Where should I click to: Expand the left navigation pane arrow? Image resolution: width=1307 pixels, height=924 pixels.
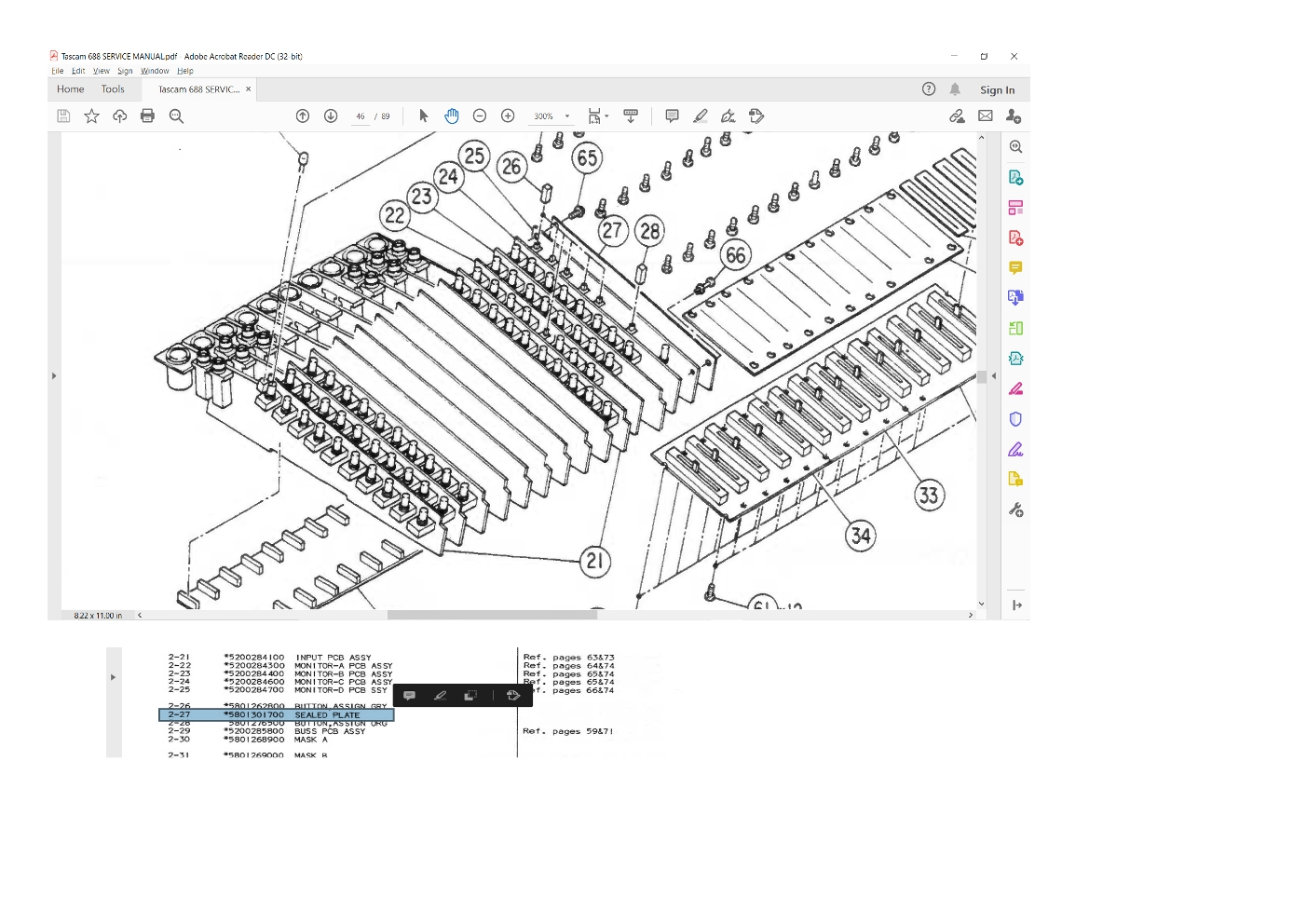[54, 376]
